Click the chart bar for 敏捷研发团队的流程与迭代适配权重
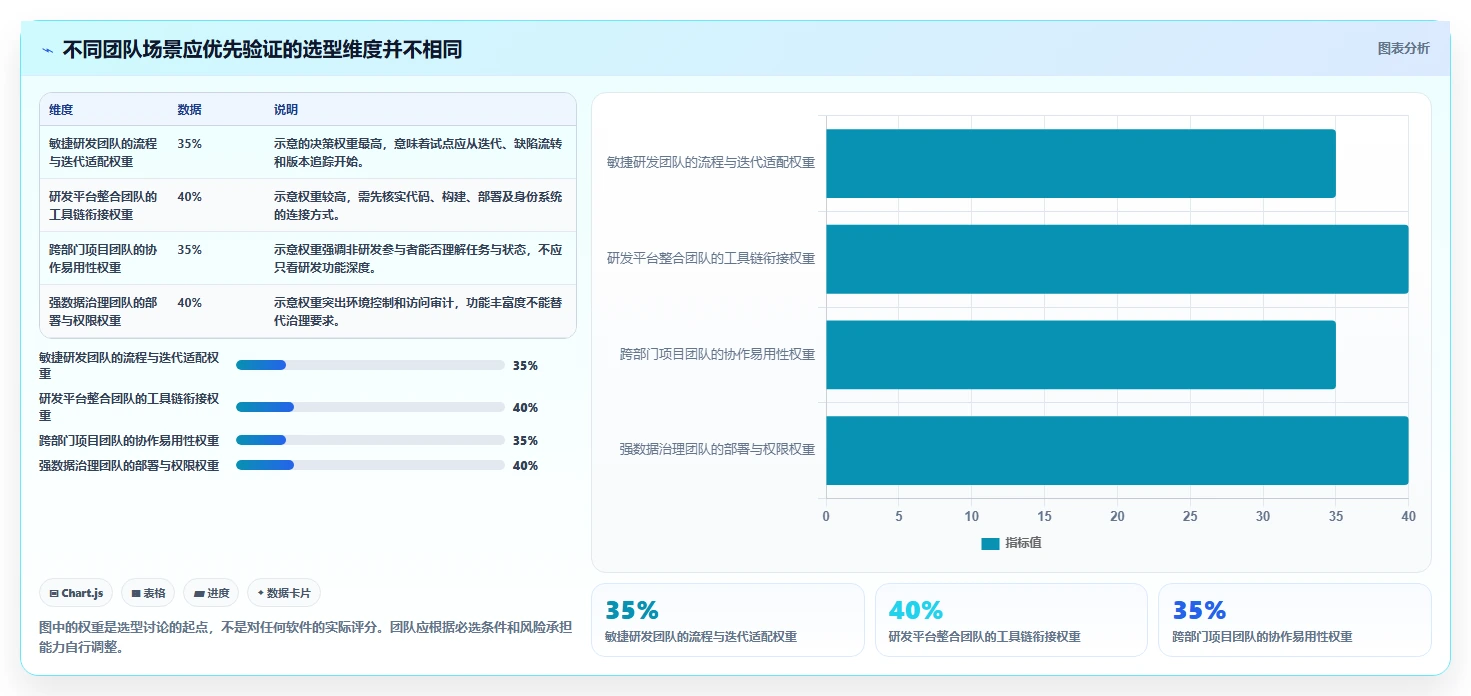Viewport: 1471px width, 696px height. point(1081,163)
